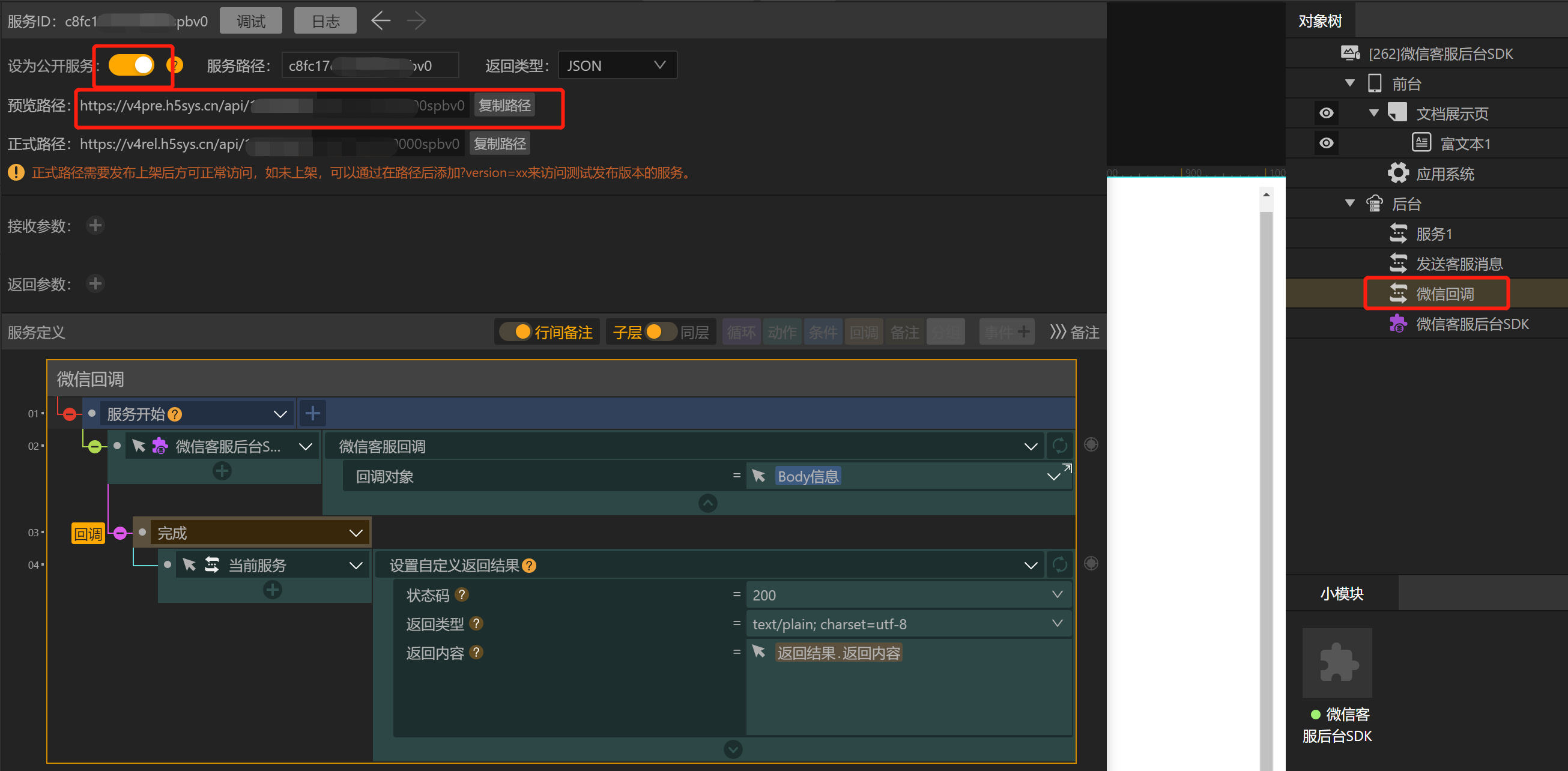The height and width of the screenshot is (771, 1568).
Task: Click the back arrow navigation icon
Action: coord(380,21)
